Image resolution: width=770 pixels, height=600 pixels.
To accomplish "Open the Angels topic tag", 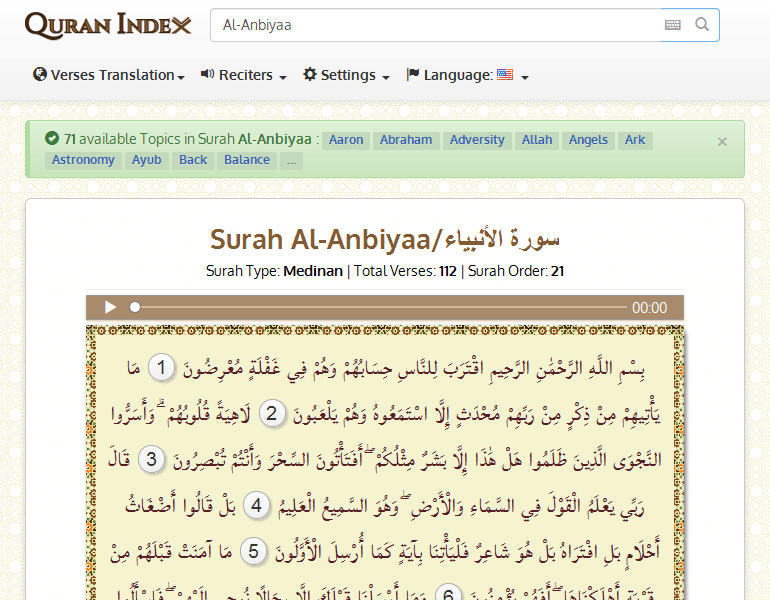I will 588,140.
